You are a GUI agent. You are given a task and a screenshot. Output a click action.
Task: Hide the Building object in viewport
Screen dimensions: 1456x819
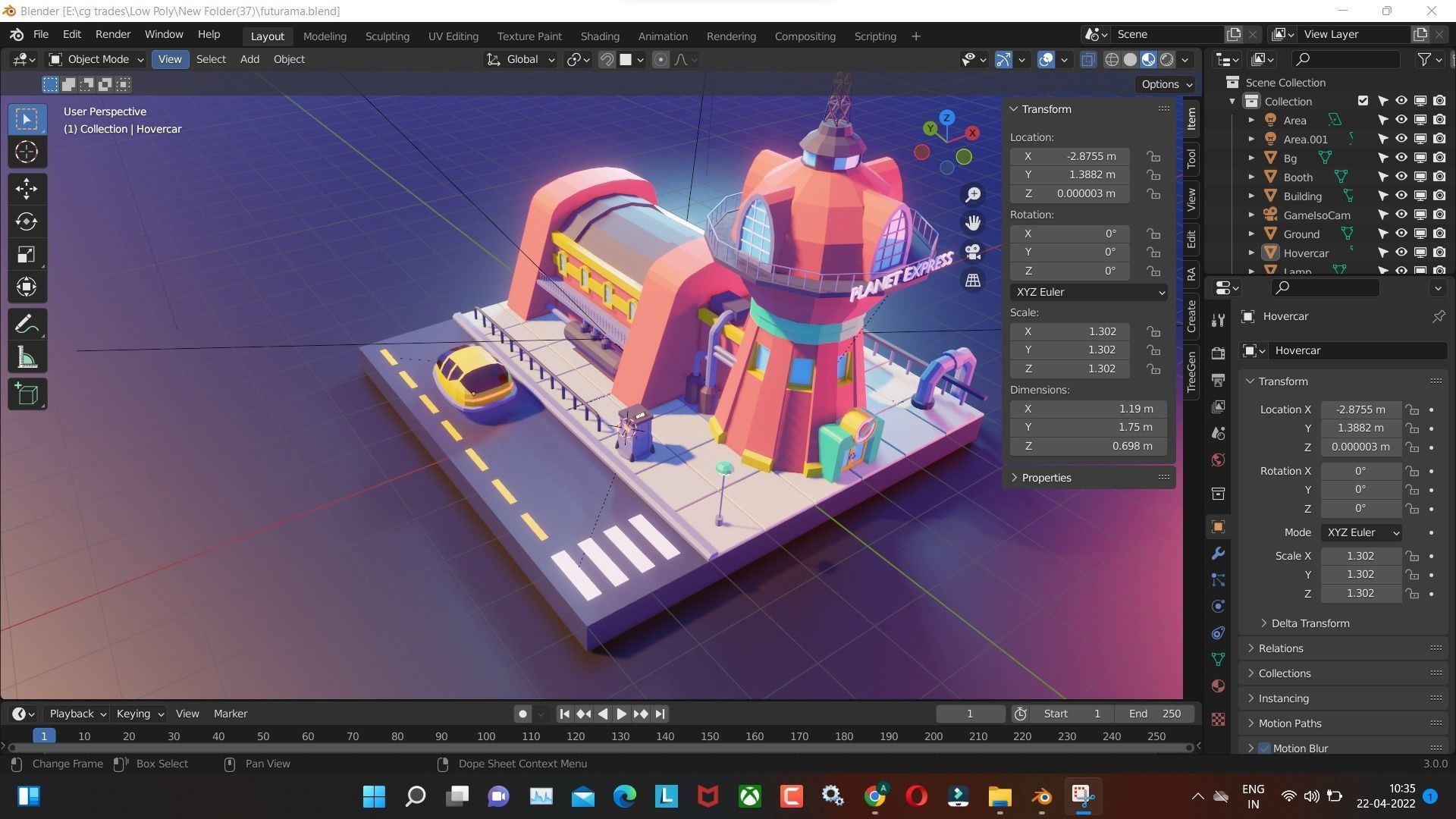click(x=1401, y=196)
